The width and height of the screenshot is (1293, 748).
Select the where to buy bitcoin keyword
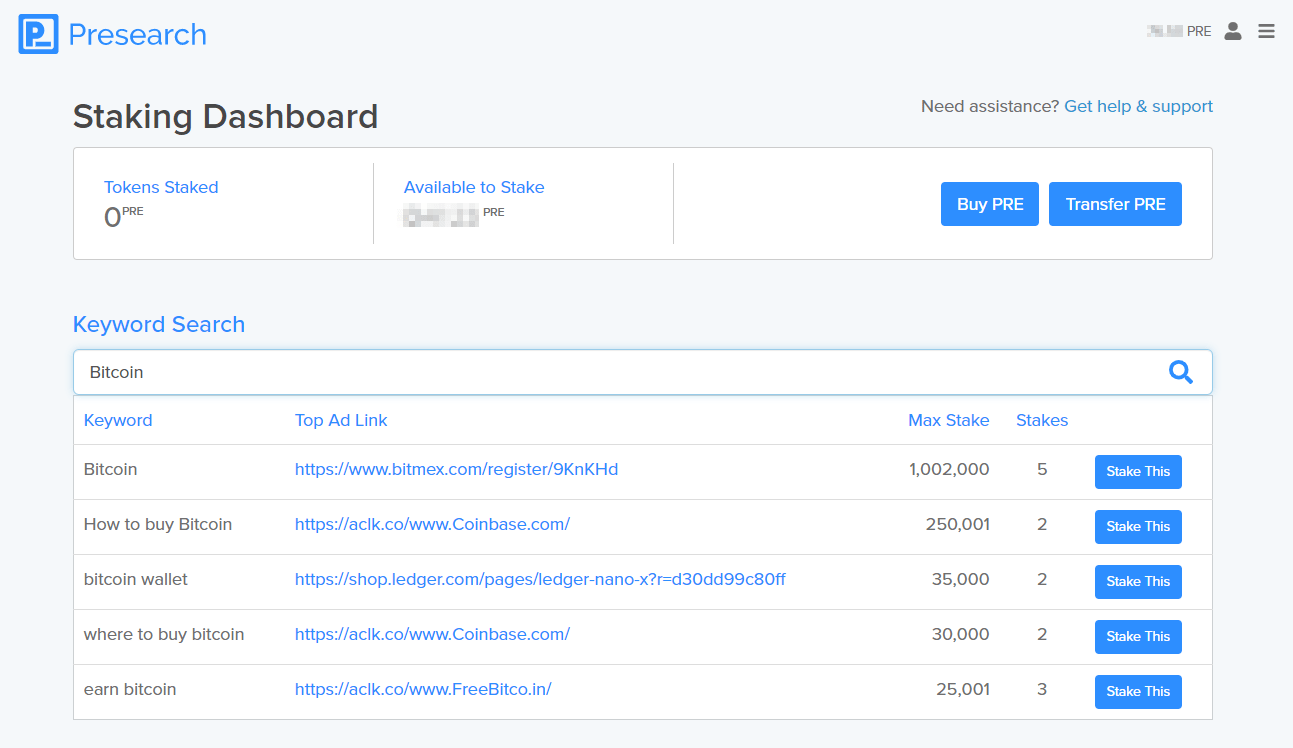pos(164,634)
